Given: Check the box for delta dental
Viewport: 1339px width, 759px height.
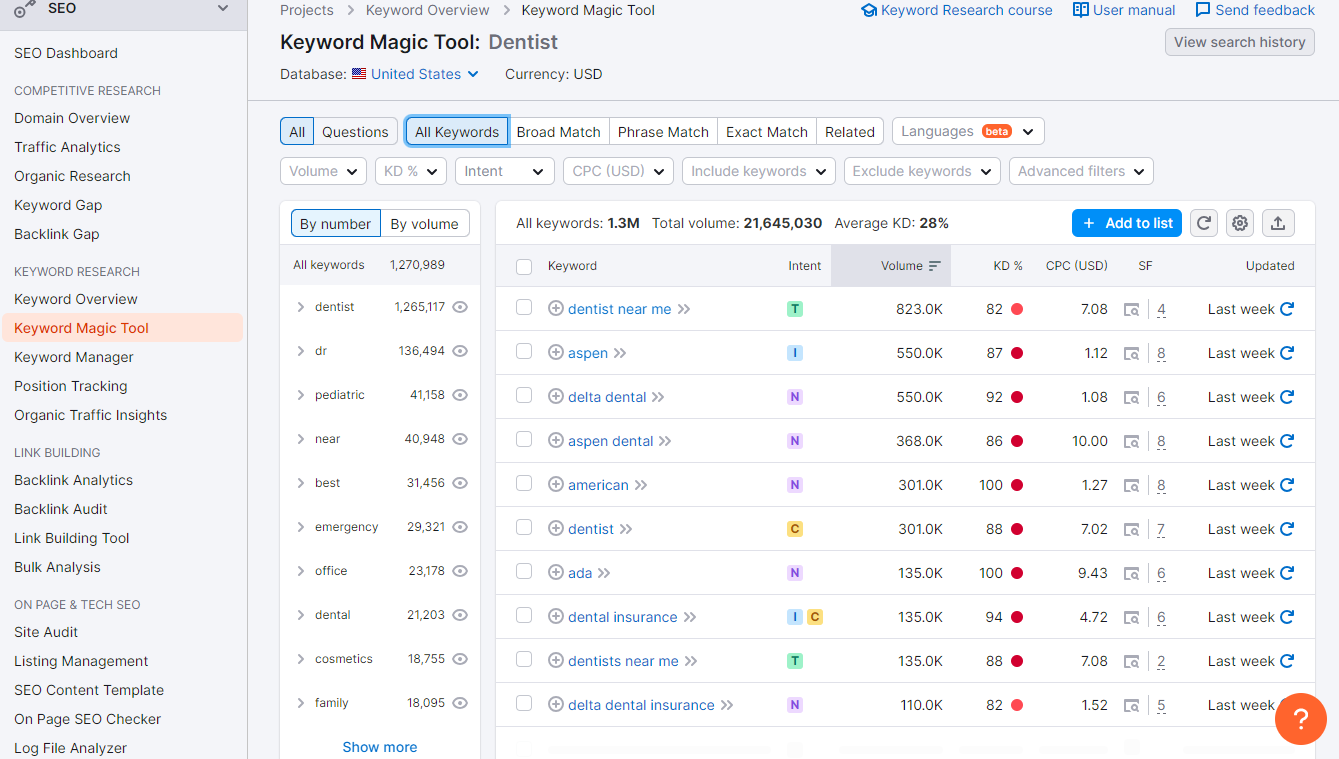Looking at the screenshot, I should [524, 396].
